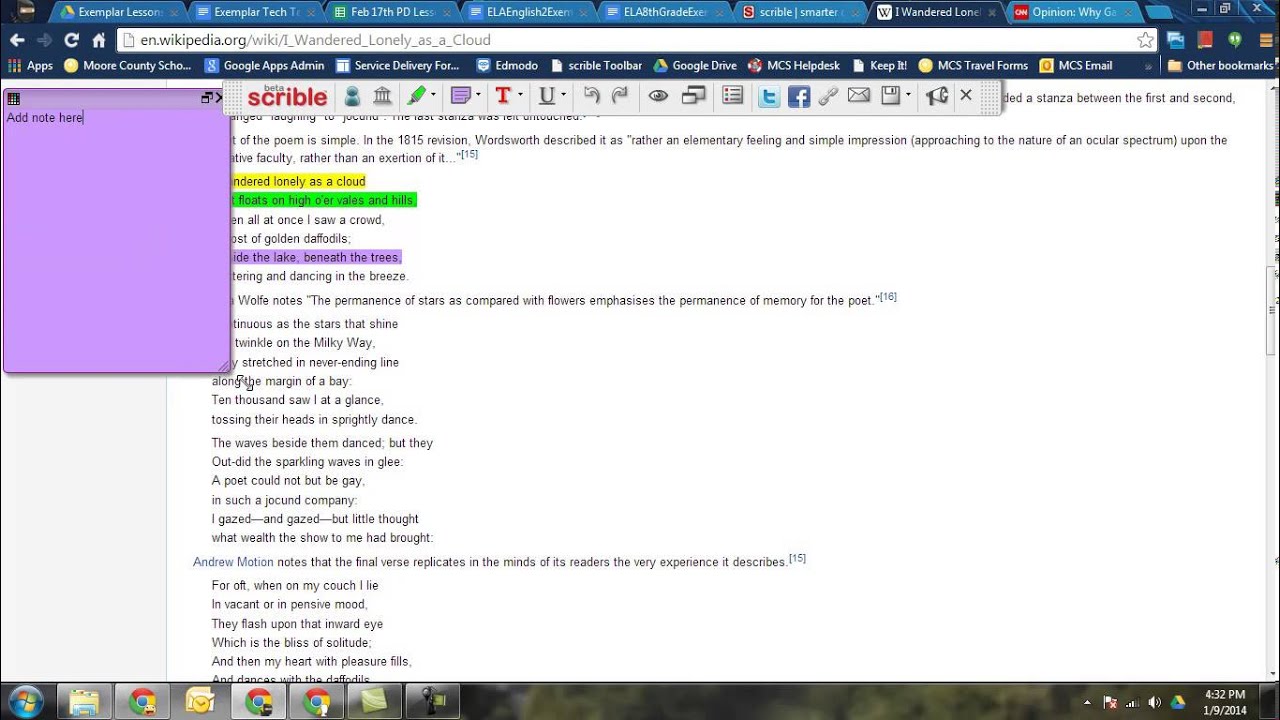Close the scrible toolbar
This screenshot has height=720, width=1280.
966,95
